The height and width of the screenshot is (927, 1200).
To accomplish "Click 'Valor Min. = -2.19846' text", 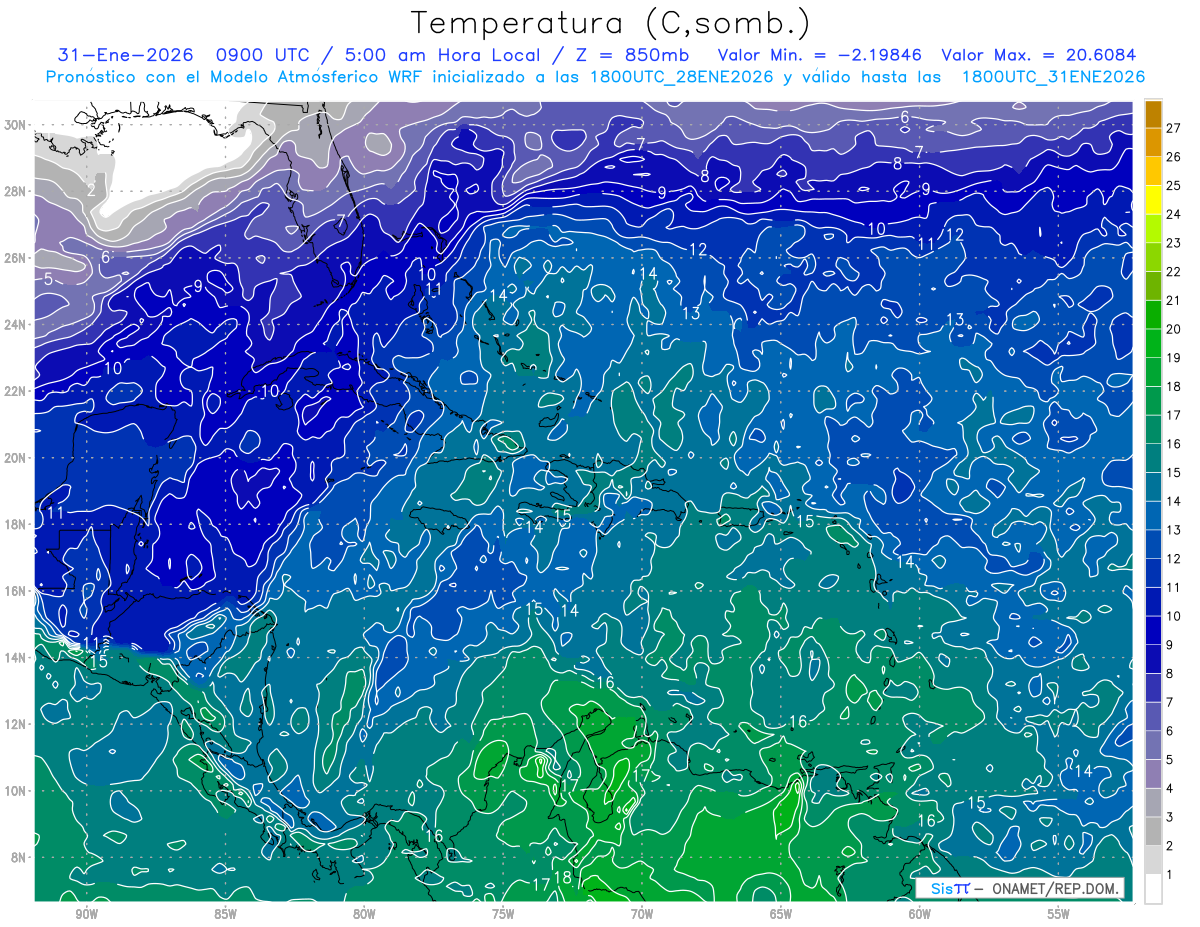I will [820, 55].
